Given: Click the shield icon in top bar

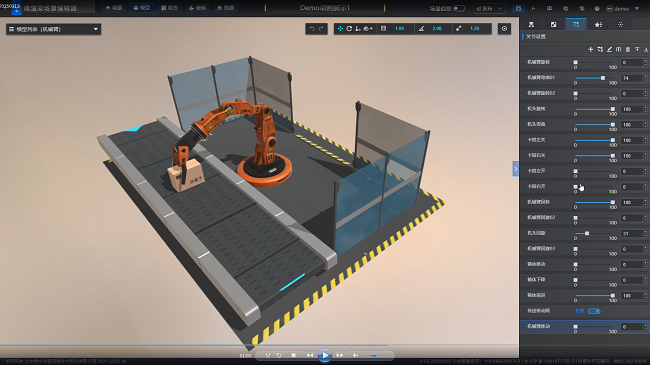Looking at the screenshot, I should point(582,8).
